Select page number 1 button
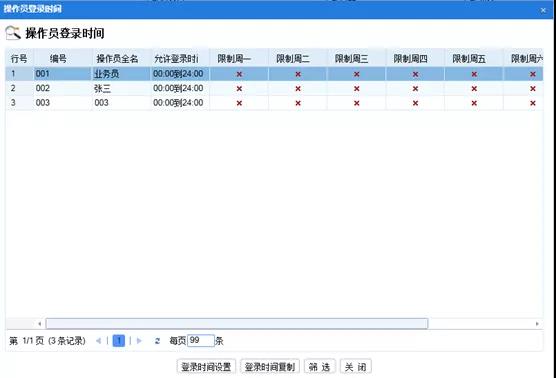The height and width of the screenshot is (378, 556). 119,341
